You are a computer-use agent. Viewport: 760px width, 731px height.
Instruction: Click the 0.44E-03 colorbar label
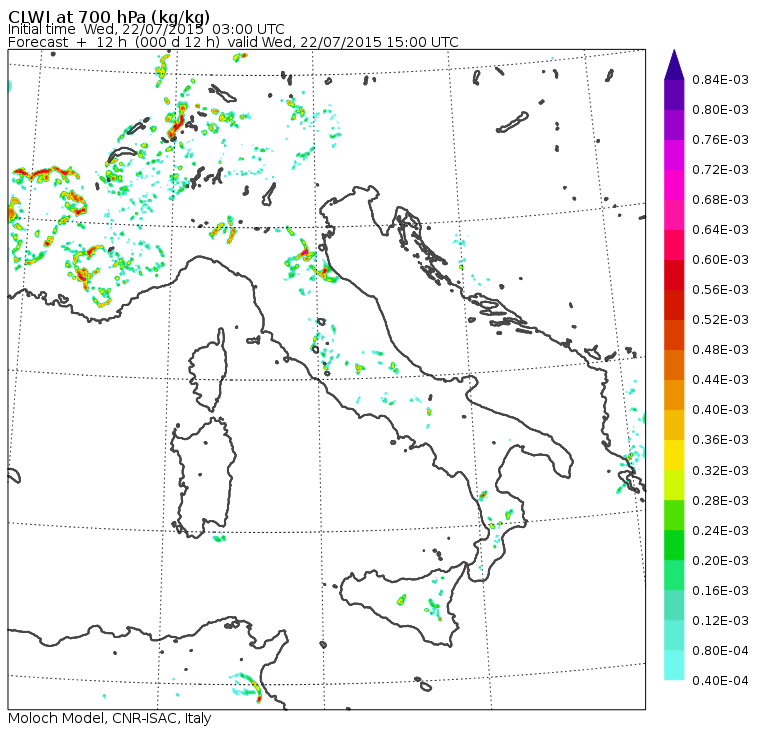(720, 380)
